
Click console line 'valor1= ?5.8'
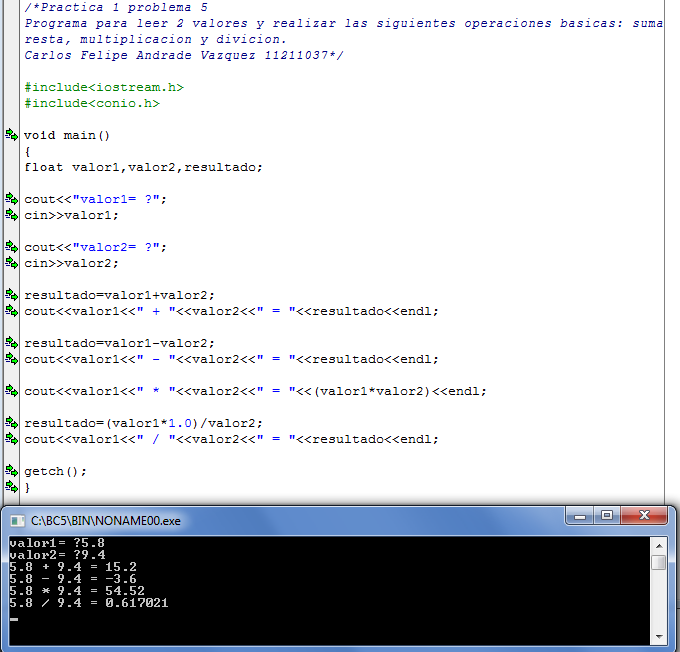point(57,543)
